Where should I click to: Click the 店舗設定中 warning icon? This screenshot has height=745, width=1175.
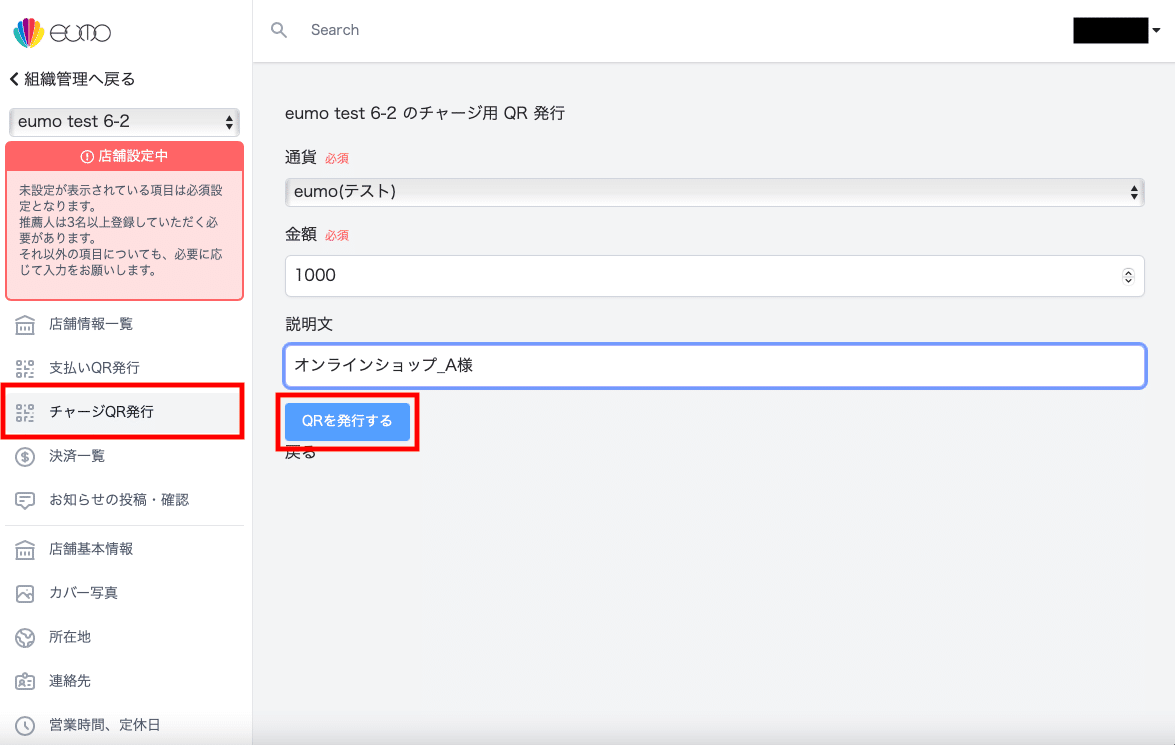coord(87,157)
